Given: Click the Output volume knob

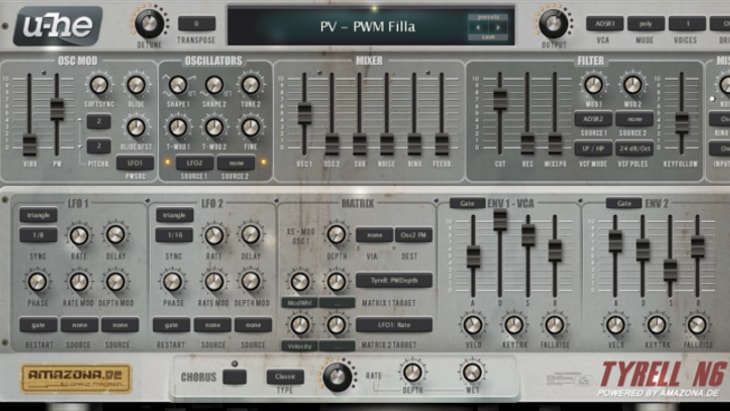Looking at the screenshot, I should click(x=554, y=23).
